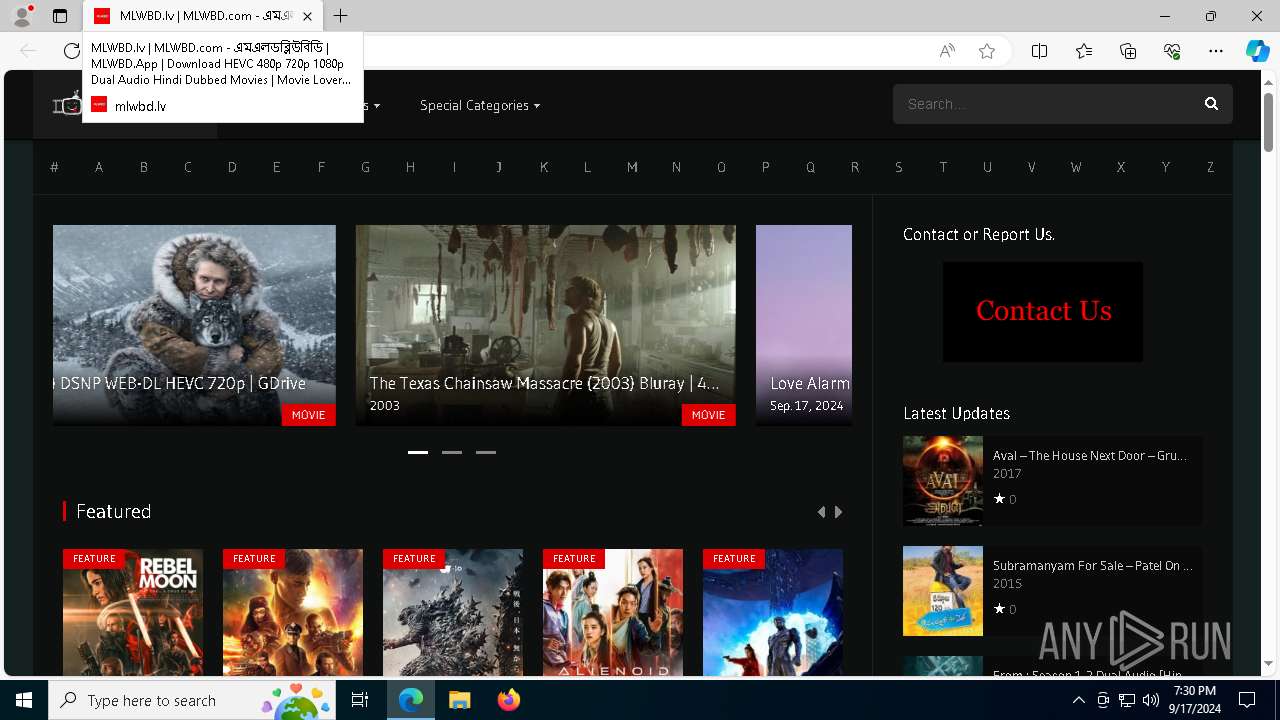
Task: Open Aval – The House Next Door update
Action: [1089, 455]
